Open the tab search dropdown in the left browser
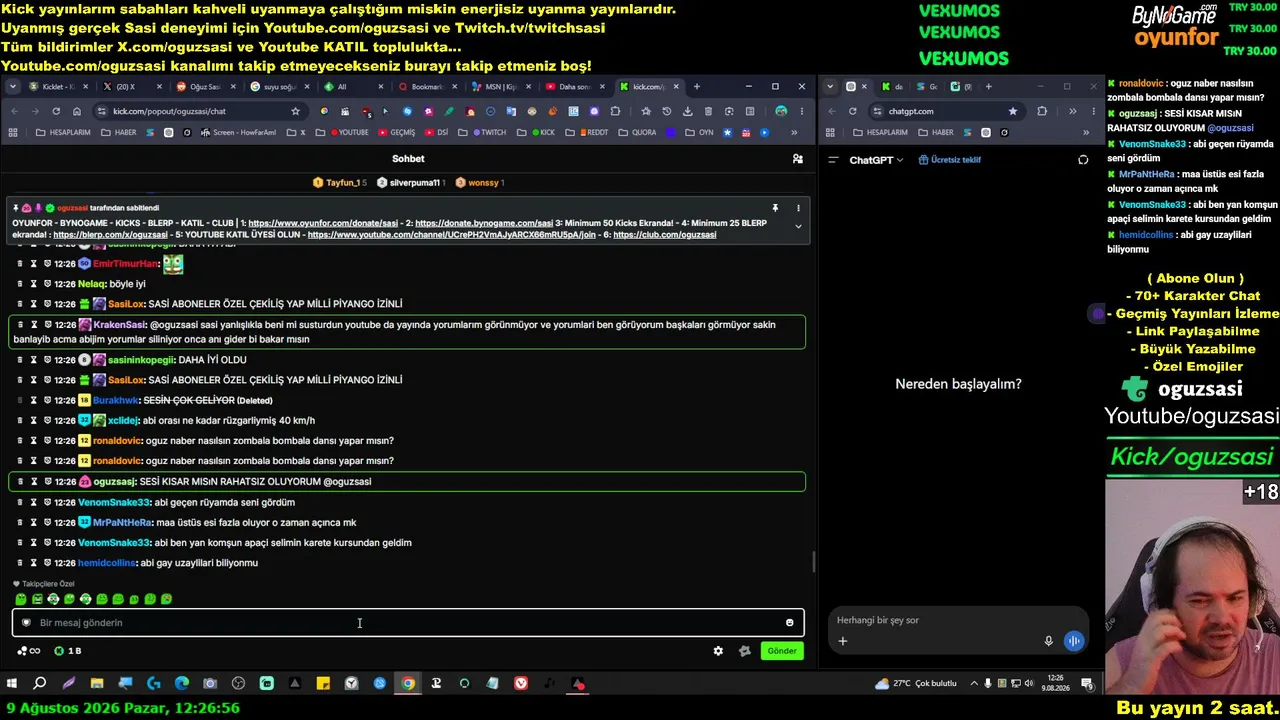The width and height of the screenshot is (1280, 720). pos(13,87)
